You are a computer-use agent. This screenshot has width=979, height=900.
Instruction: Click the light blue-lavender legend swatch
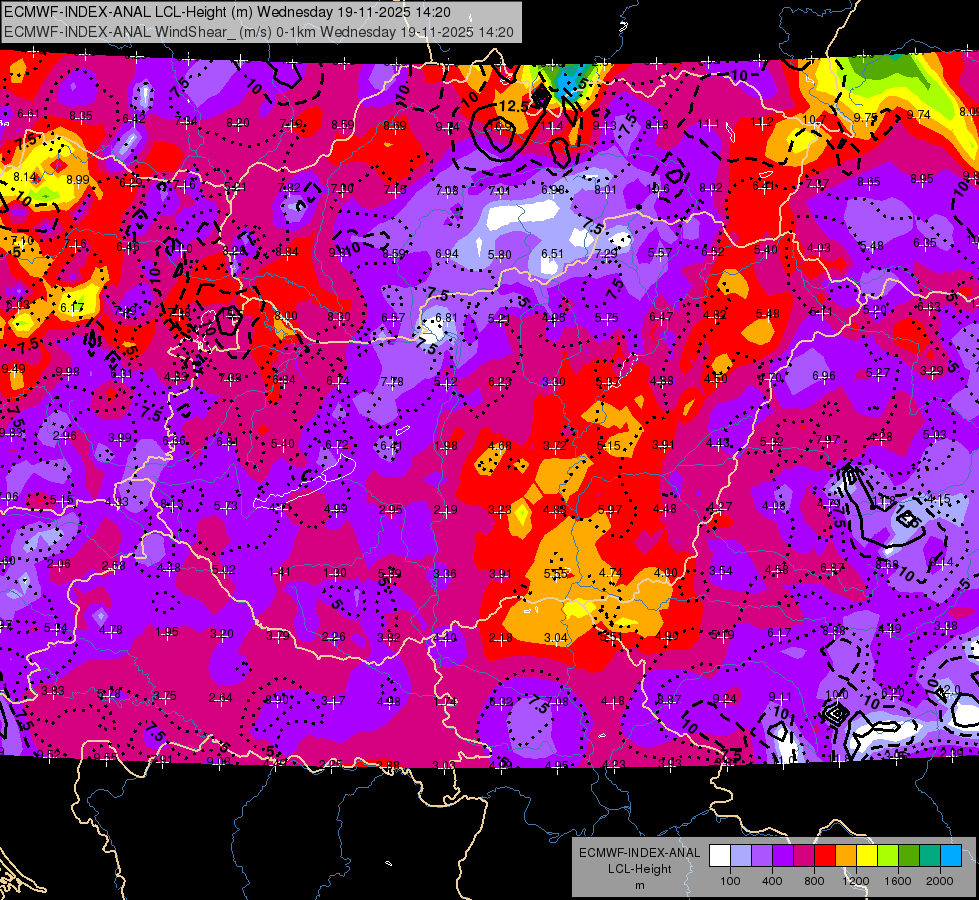(x=740, y=856)
